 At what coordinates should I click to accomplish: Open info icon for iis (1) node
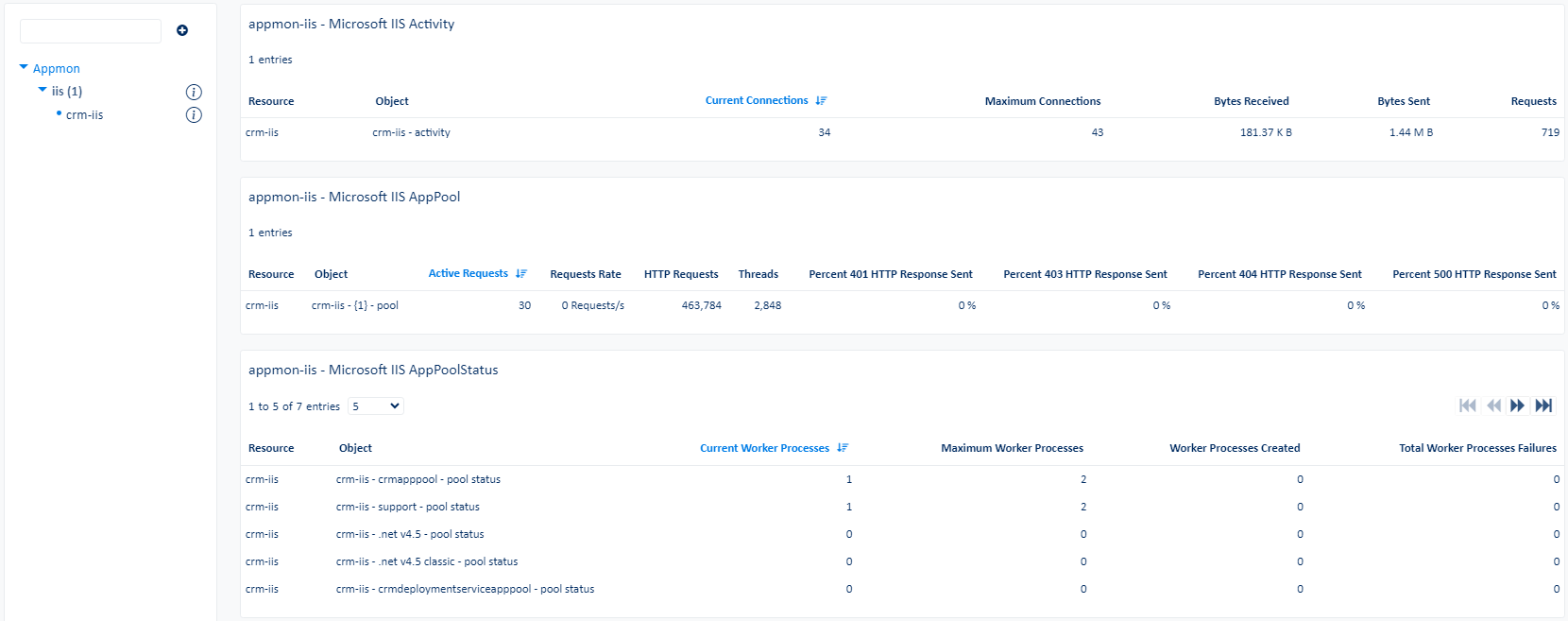(194, 92)
